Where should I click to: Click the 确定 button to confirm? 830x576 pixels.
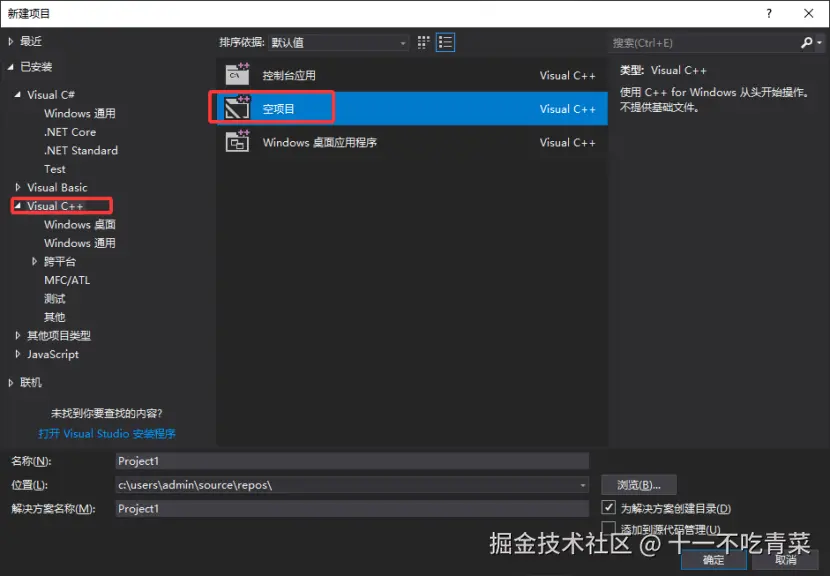pos(713,560)
